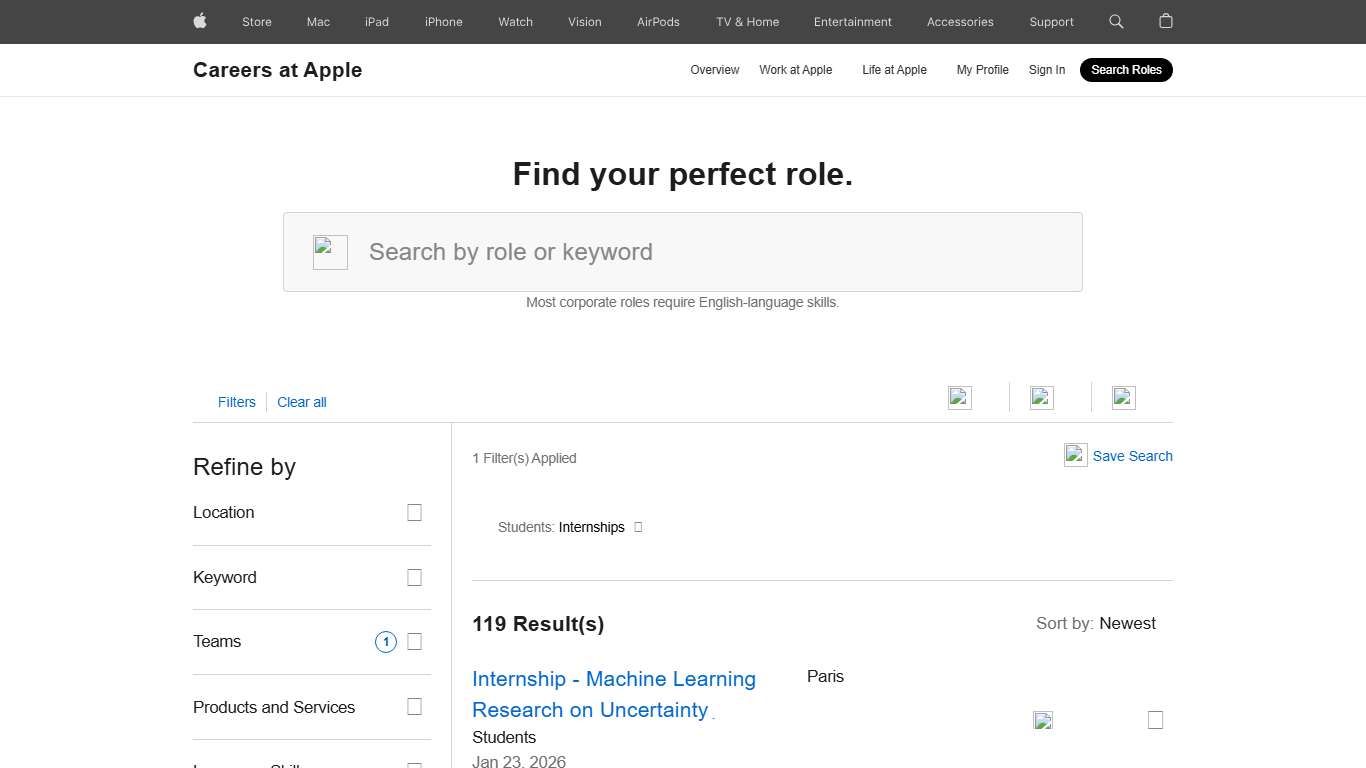
Task: Open the iPhone menu item
Action: [x=443, y=21]
